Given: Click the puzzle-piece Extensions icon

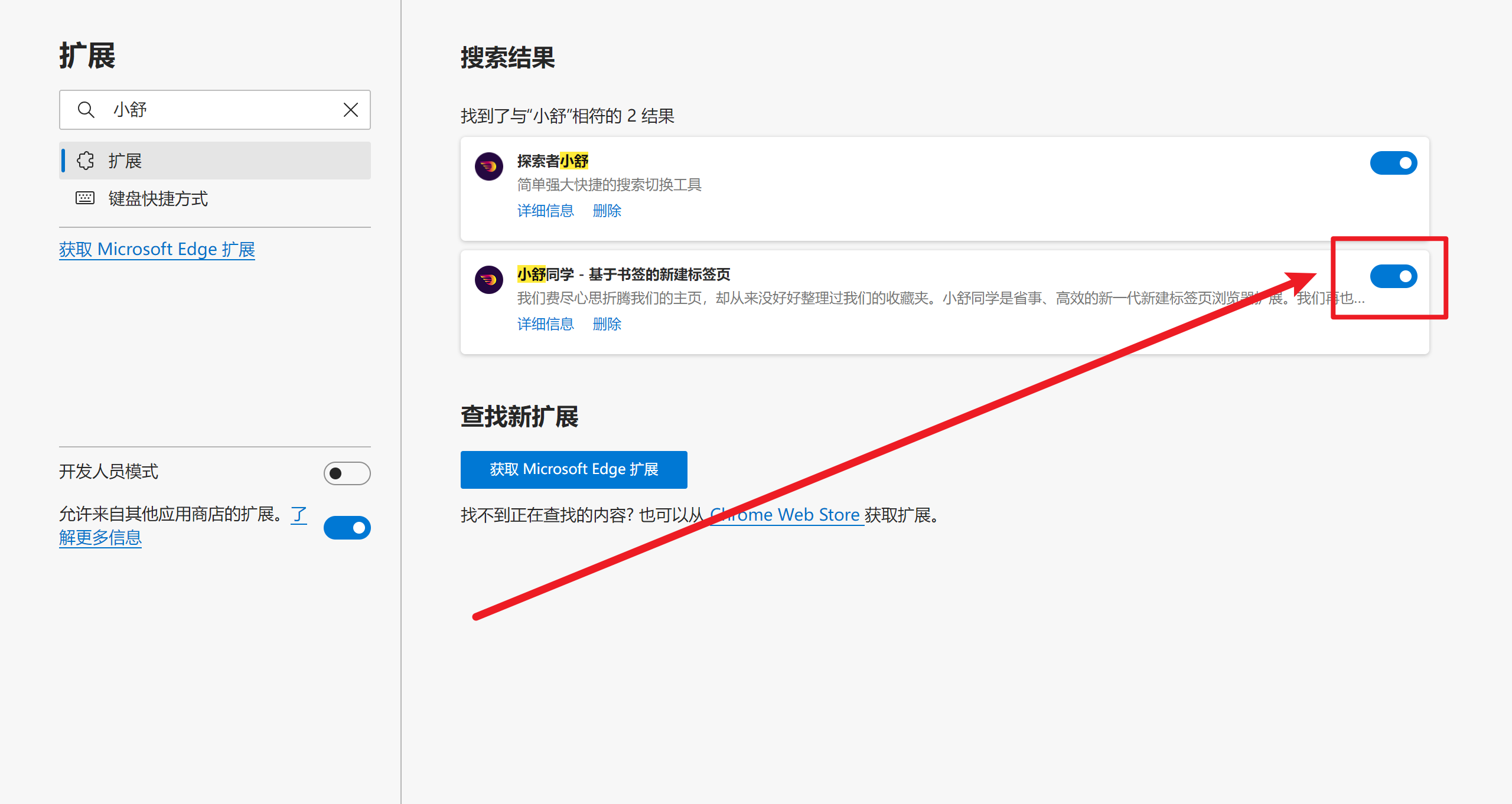Looking at the screenshot, I should (x=86, y=161).
